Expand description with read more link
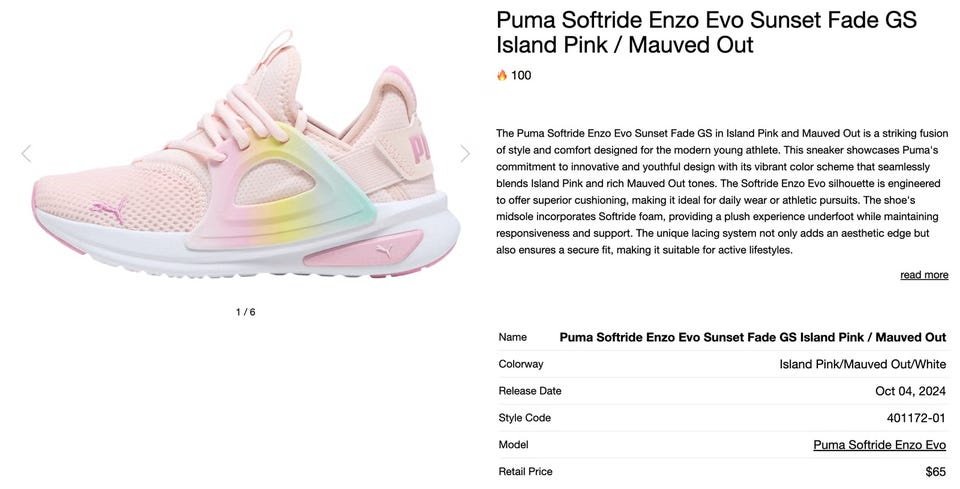The width and height of the screenshot is (960, 489). 924,275
